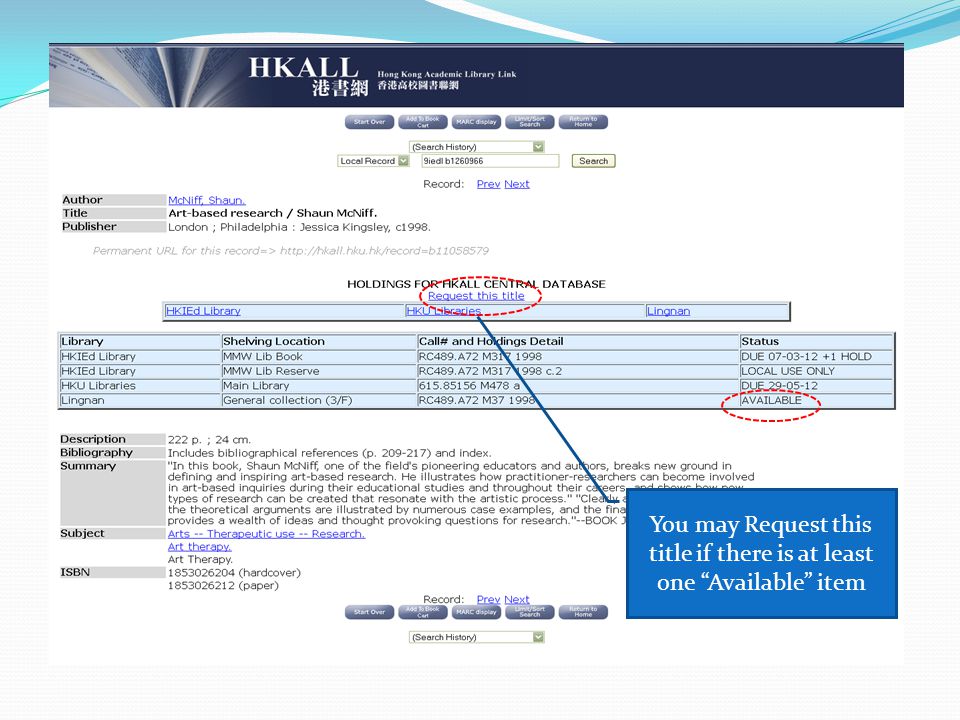Go to the Next record link under the search field

click(517, 184)
